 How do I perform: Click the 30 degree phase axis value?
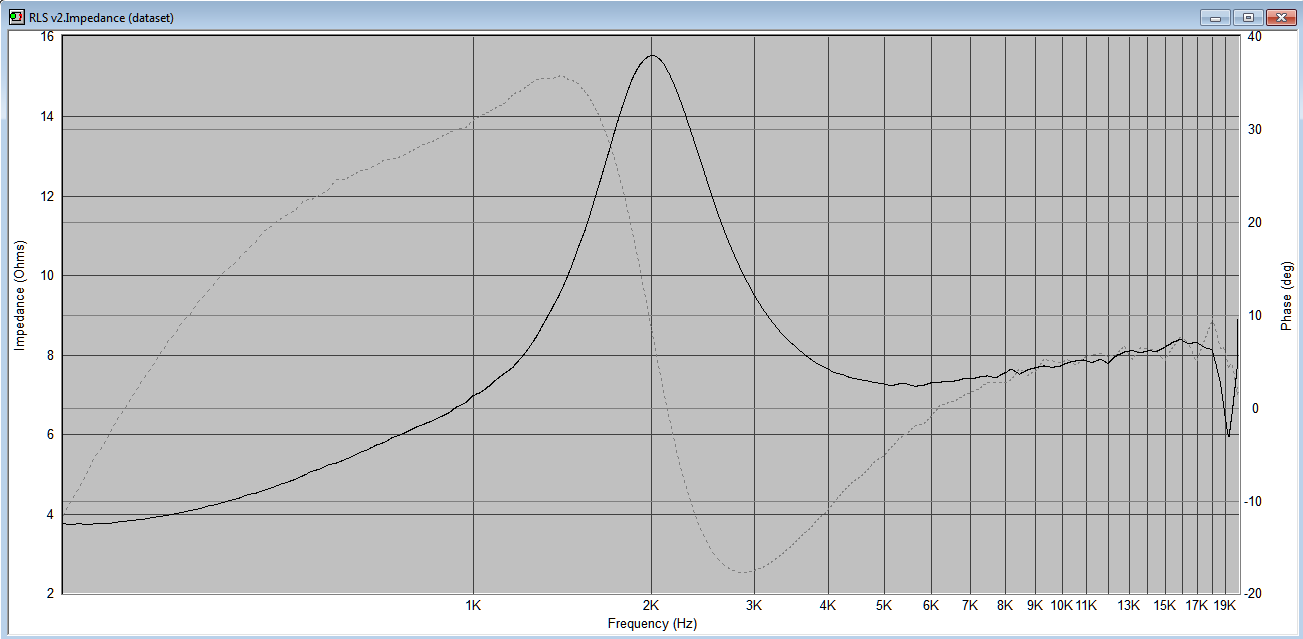[1255, 130]
